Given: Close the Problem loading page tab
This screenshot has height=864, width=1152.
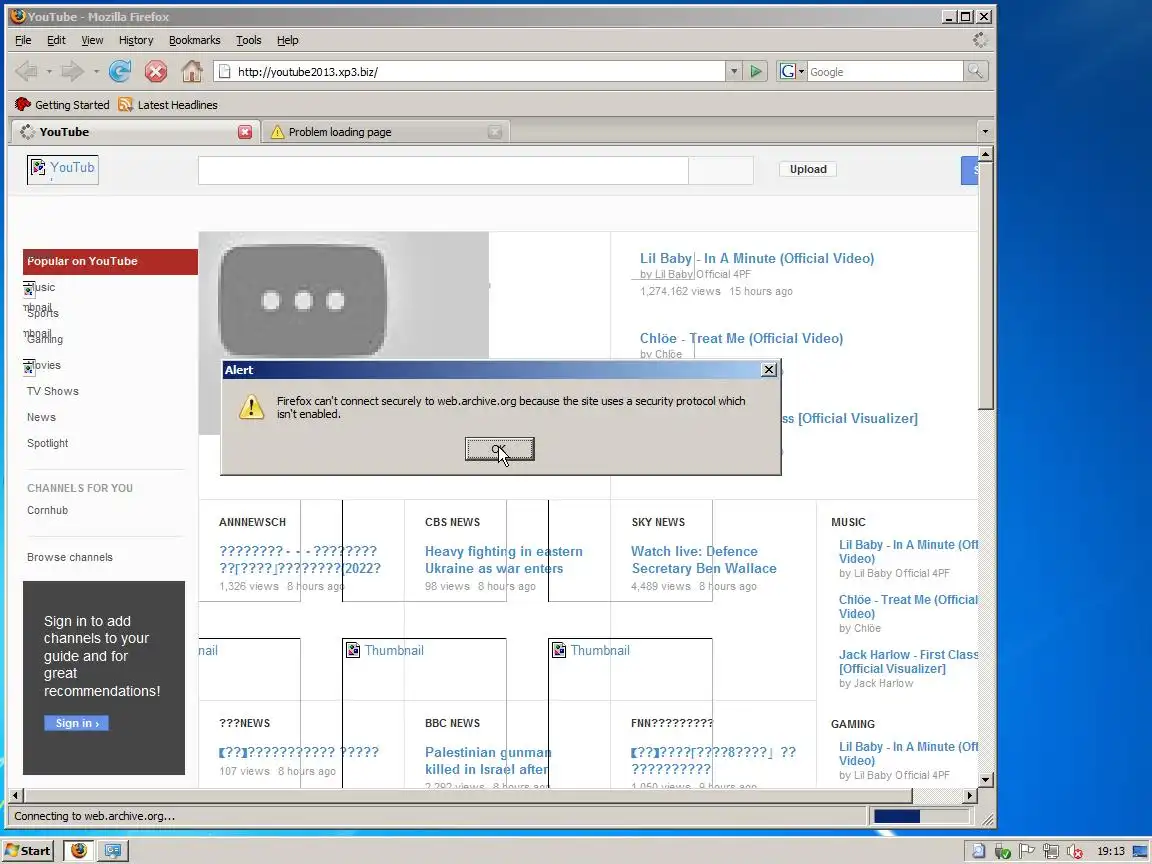Looking at the screenshot, I should pyautogui.click(x=494, y=132).
